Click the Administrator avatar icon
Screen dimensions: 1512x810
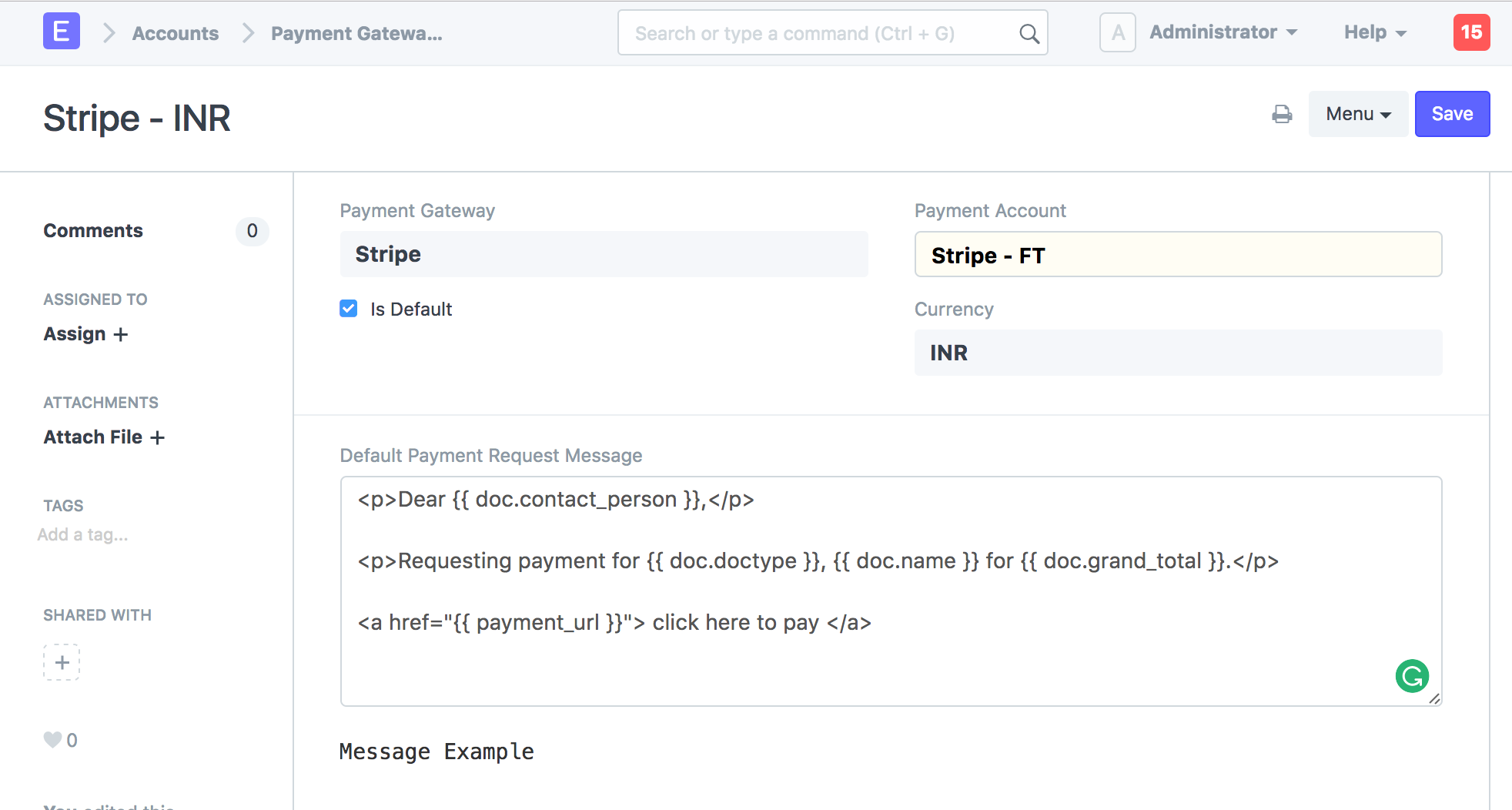pyautogui.click(x=1117, y=32)
